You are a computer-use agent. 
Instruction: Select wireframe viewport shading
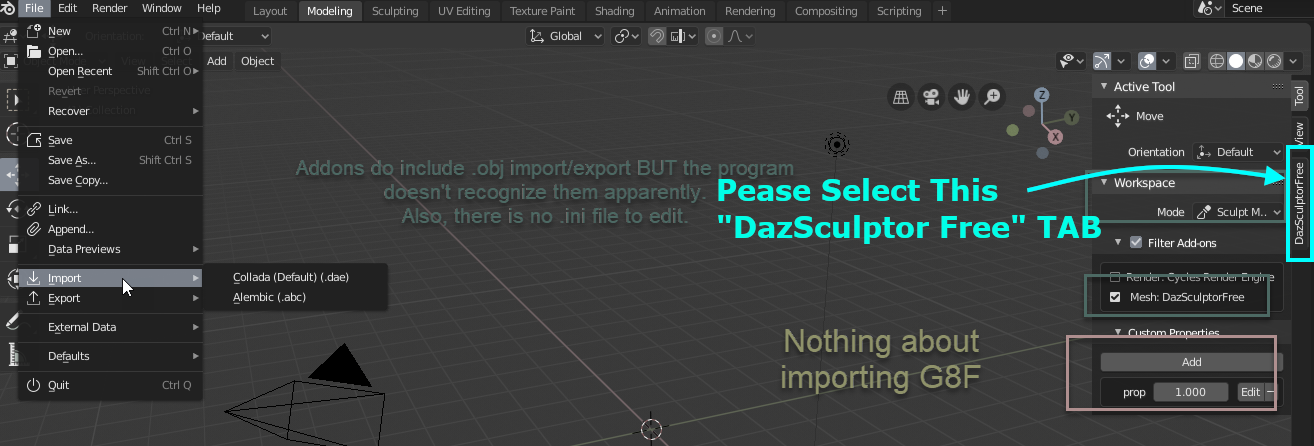(x=1217, y=61)
